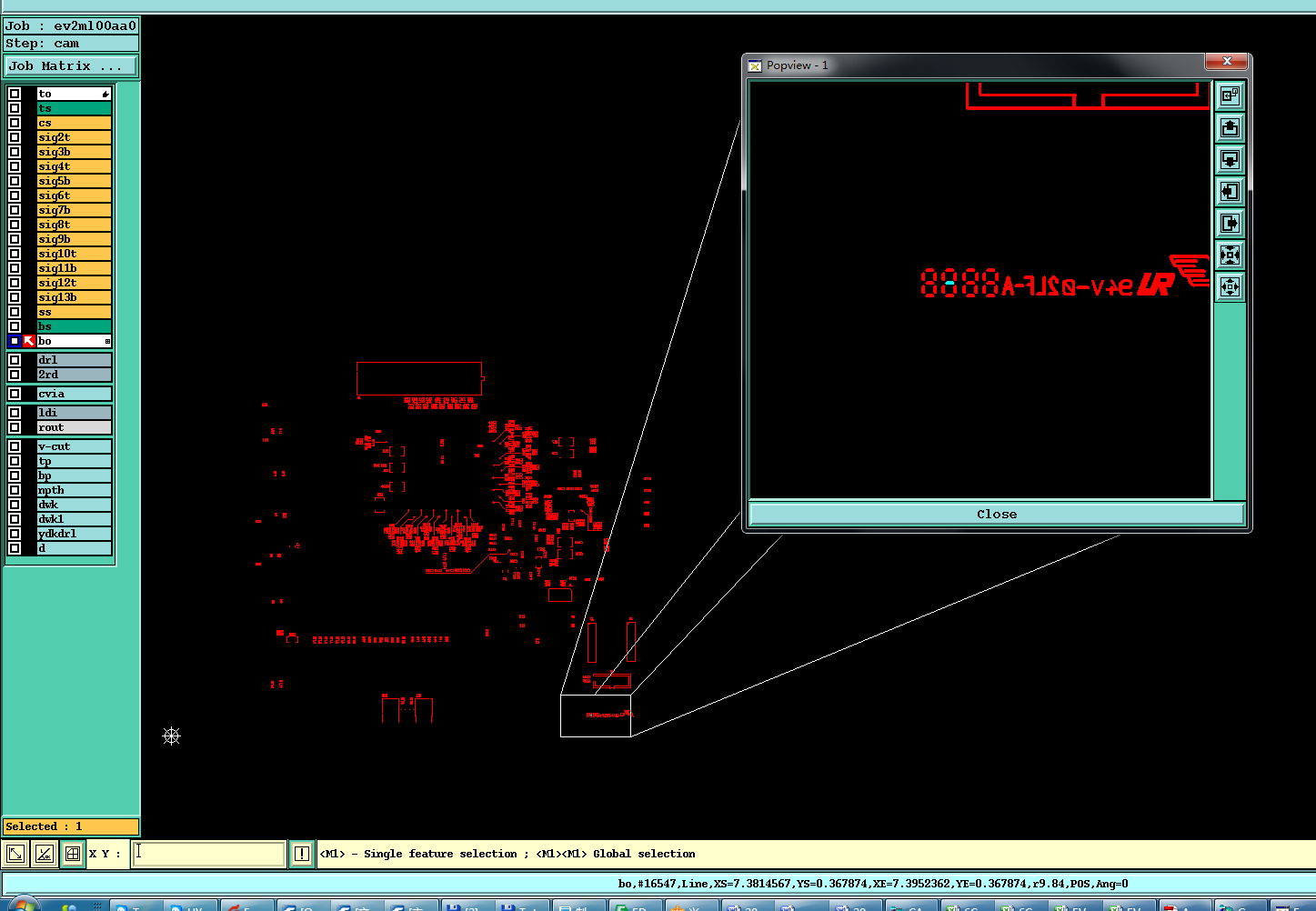Click the Popview window title icon

[x=755, y=65]
